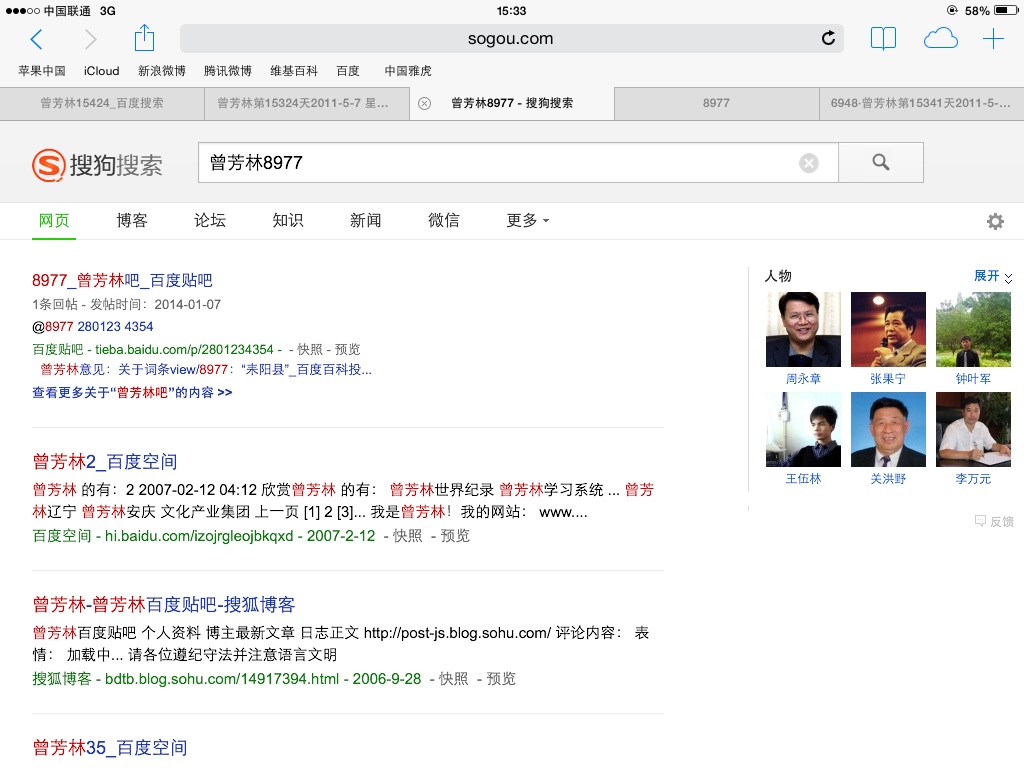Switch to the 8977 tab
This screenshot has width=1024, height=768.
(x=716, y=103)
